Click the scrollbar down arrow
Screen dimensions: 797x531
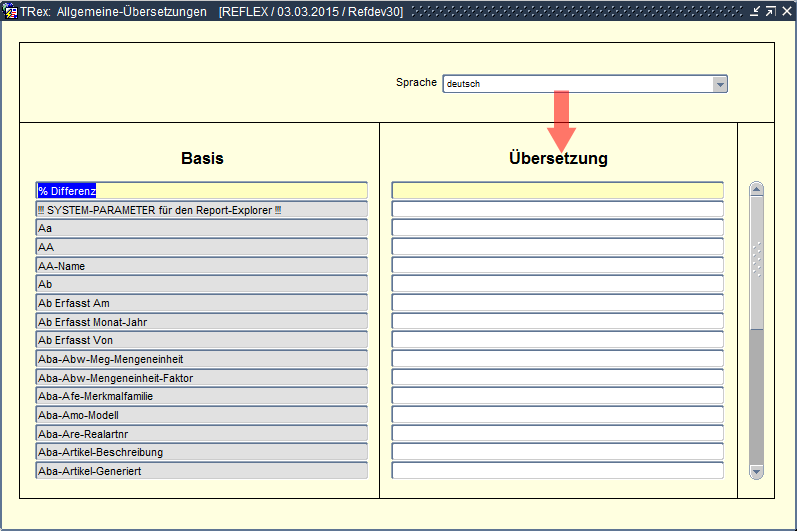coord(756,471)
